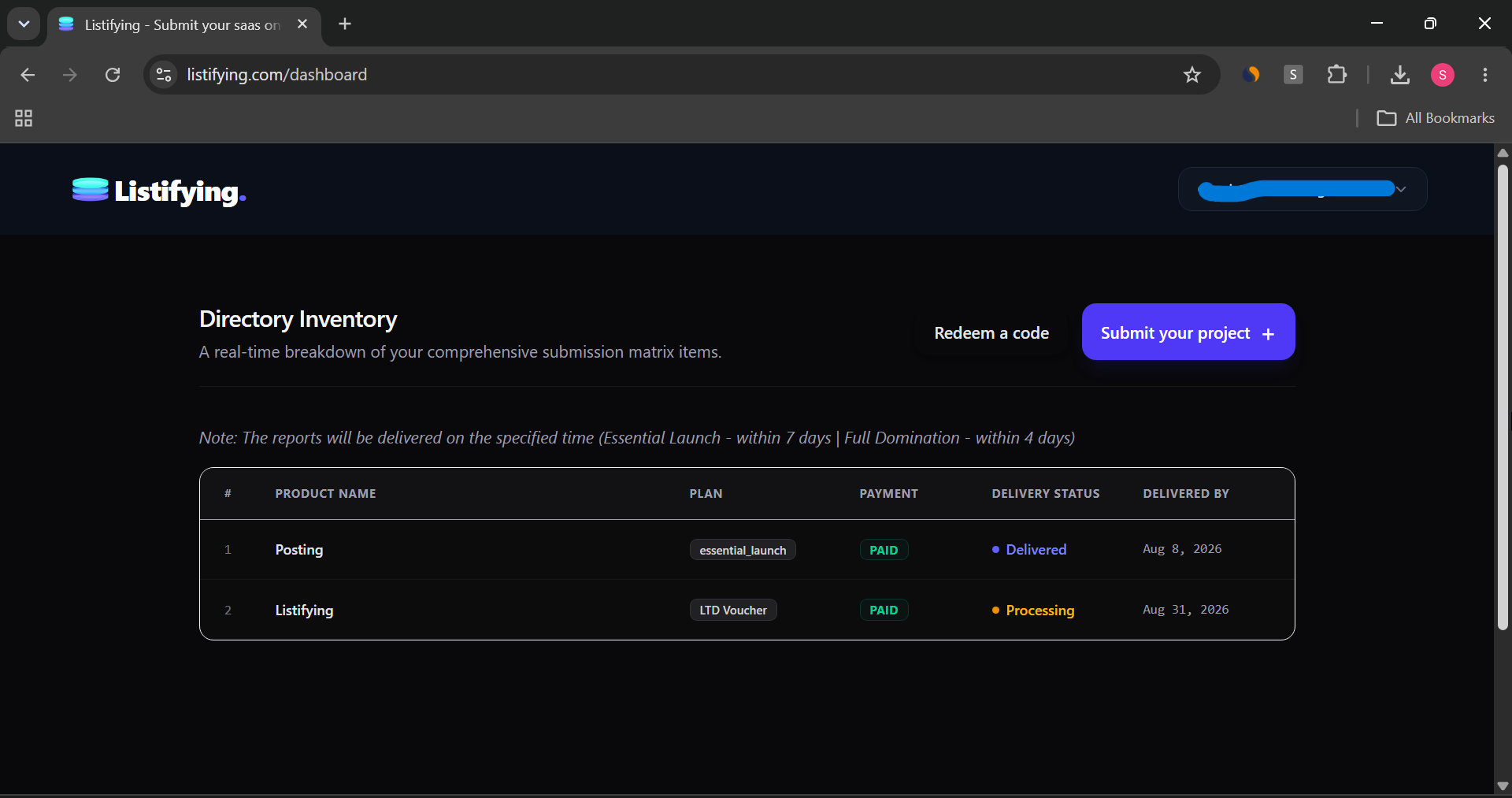Open a new browser tab
The image size is (1512, 798).
click(x=345, y=24)
